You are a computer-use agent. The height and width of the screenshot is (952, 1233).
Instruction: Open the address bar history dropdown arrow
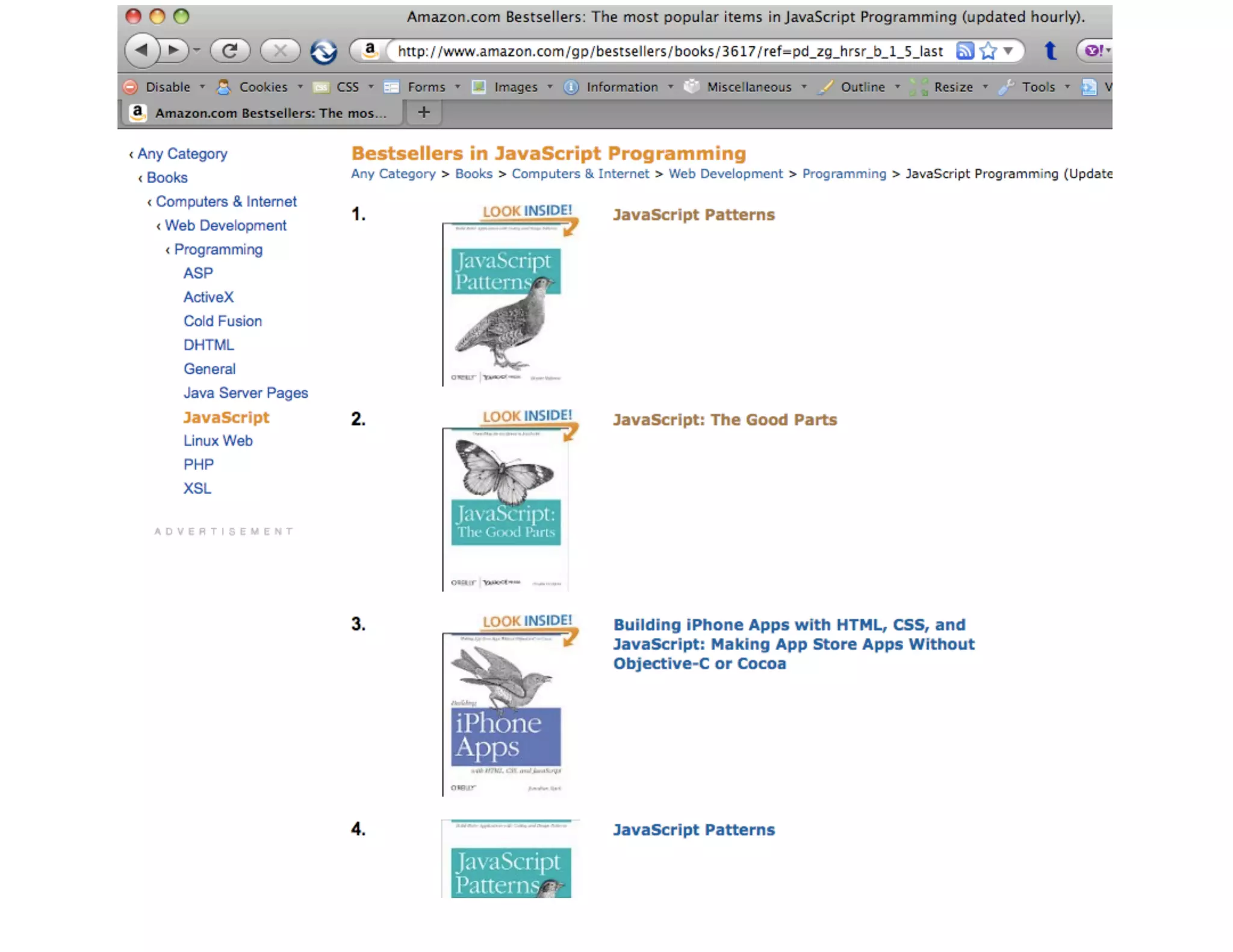pyautogui.click(x=1009, y=51)
